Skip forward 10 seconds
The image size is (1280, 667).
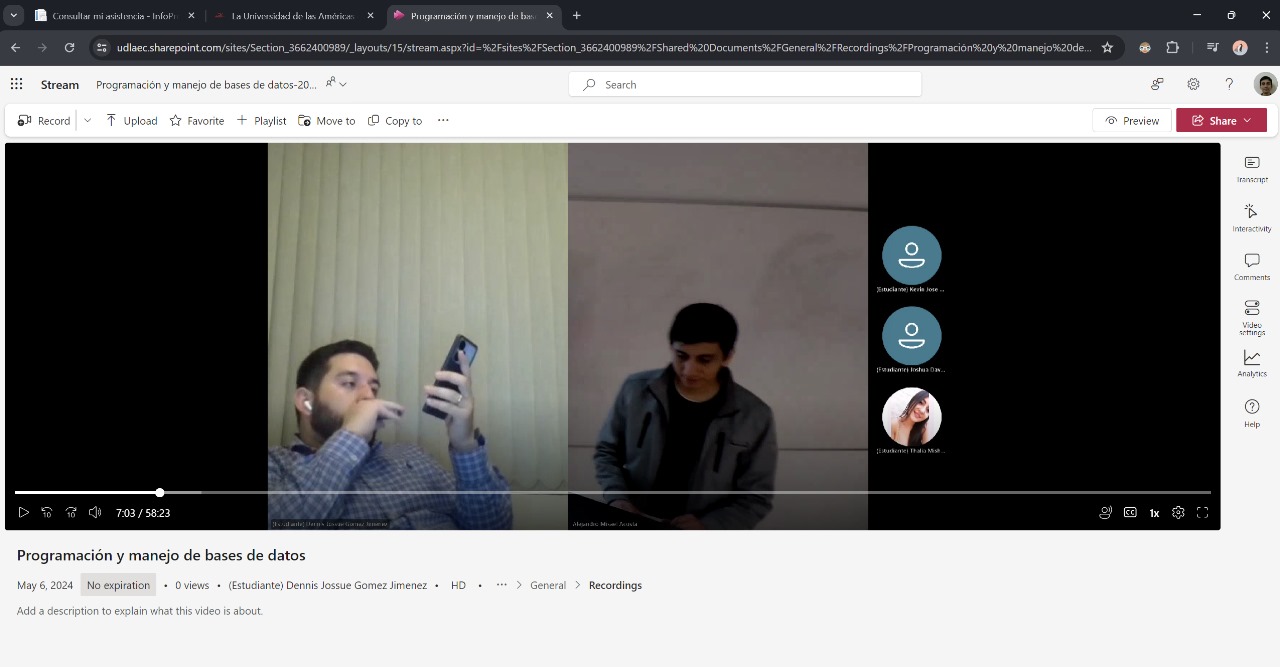click(x=71, y=512)
